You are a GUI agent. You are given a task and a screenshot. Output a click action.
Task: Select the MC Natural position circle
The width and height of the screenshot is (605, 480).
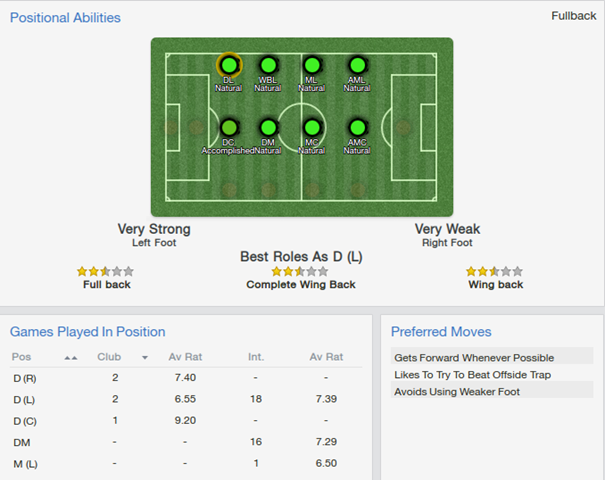[x=312, y=128]
